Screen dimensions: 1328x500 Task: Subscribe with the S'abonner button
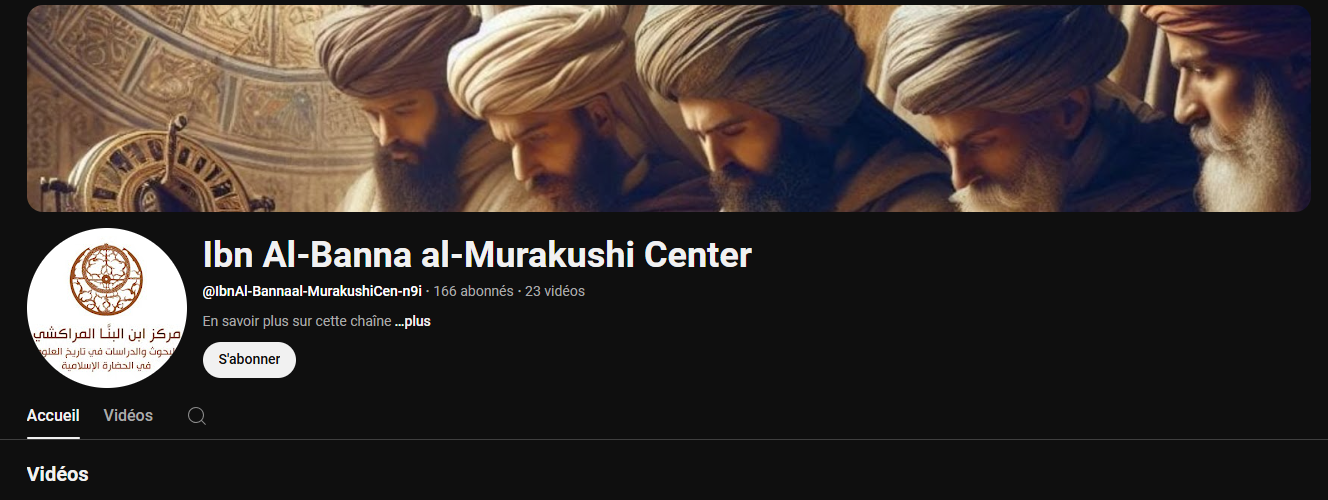[x=249, y=360]
